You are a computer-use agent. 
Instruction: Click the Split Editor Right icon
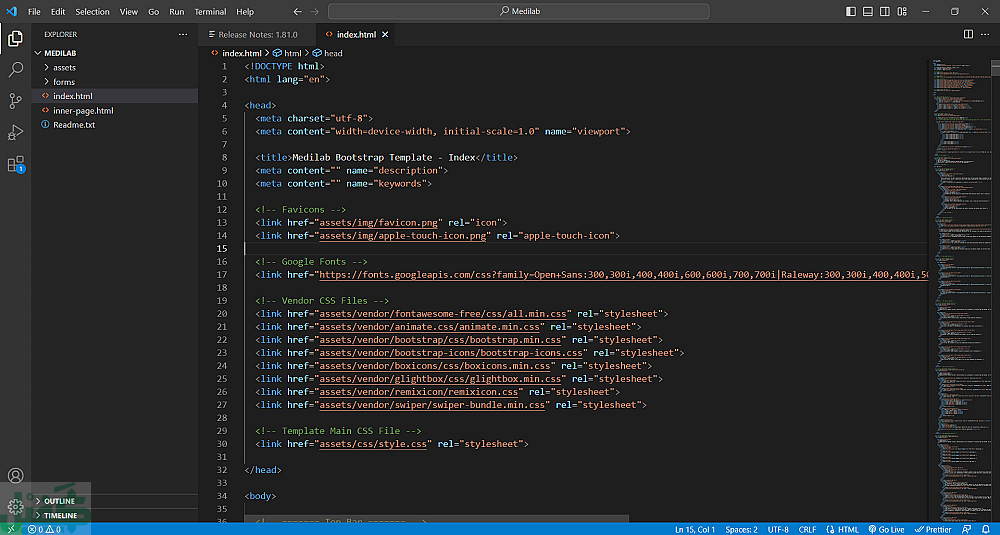[968, 34]
